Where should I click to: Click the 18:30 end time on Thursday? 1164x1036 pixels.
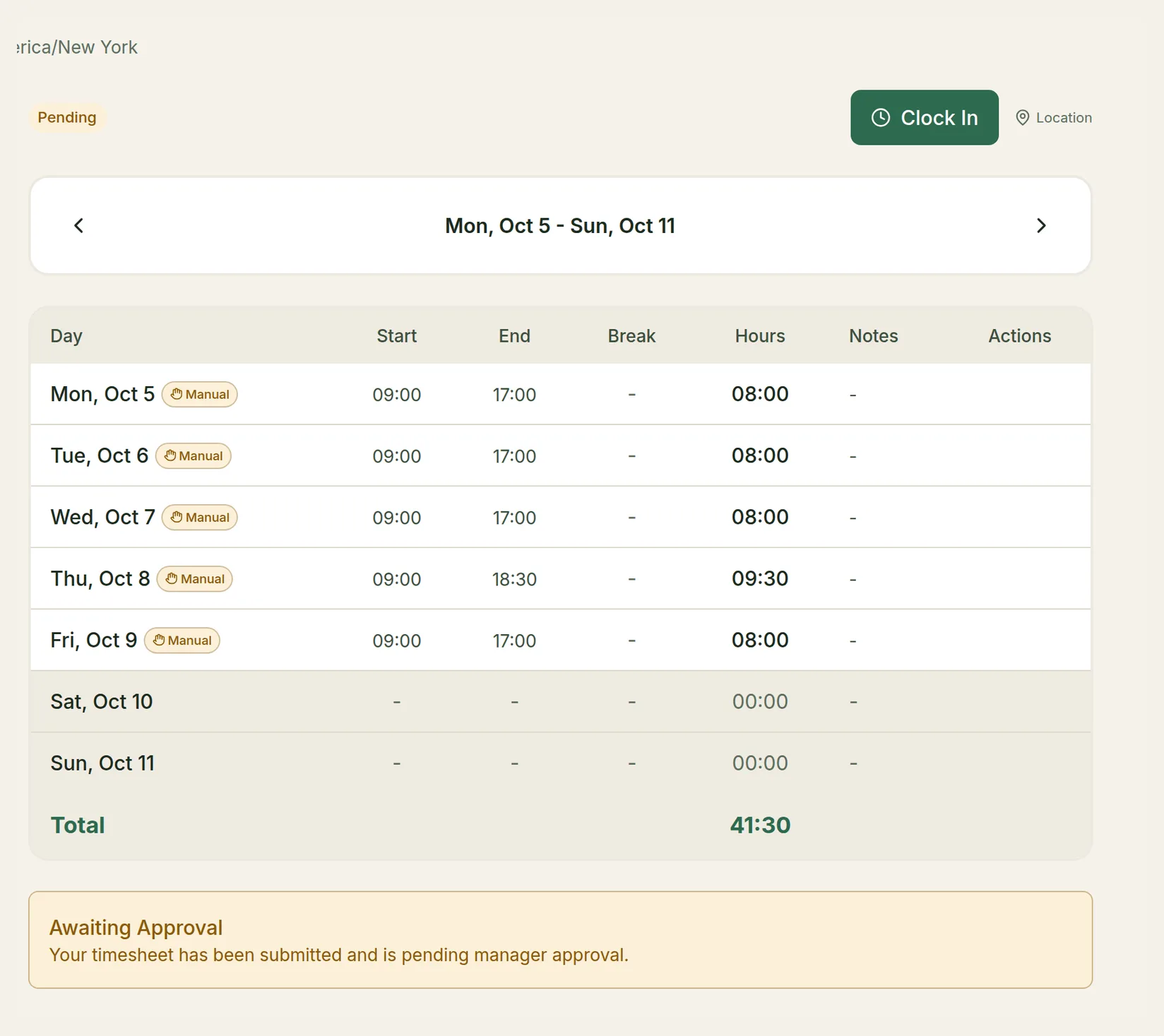click(x=514, y=579)
